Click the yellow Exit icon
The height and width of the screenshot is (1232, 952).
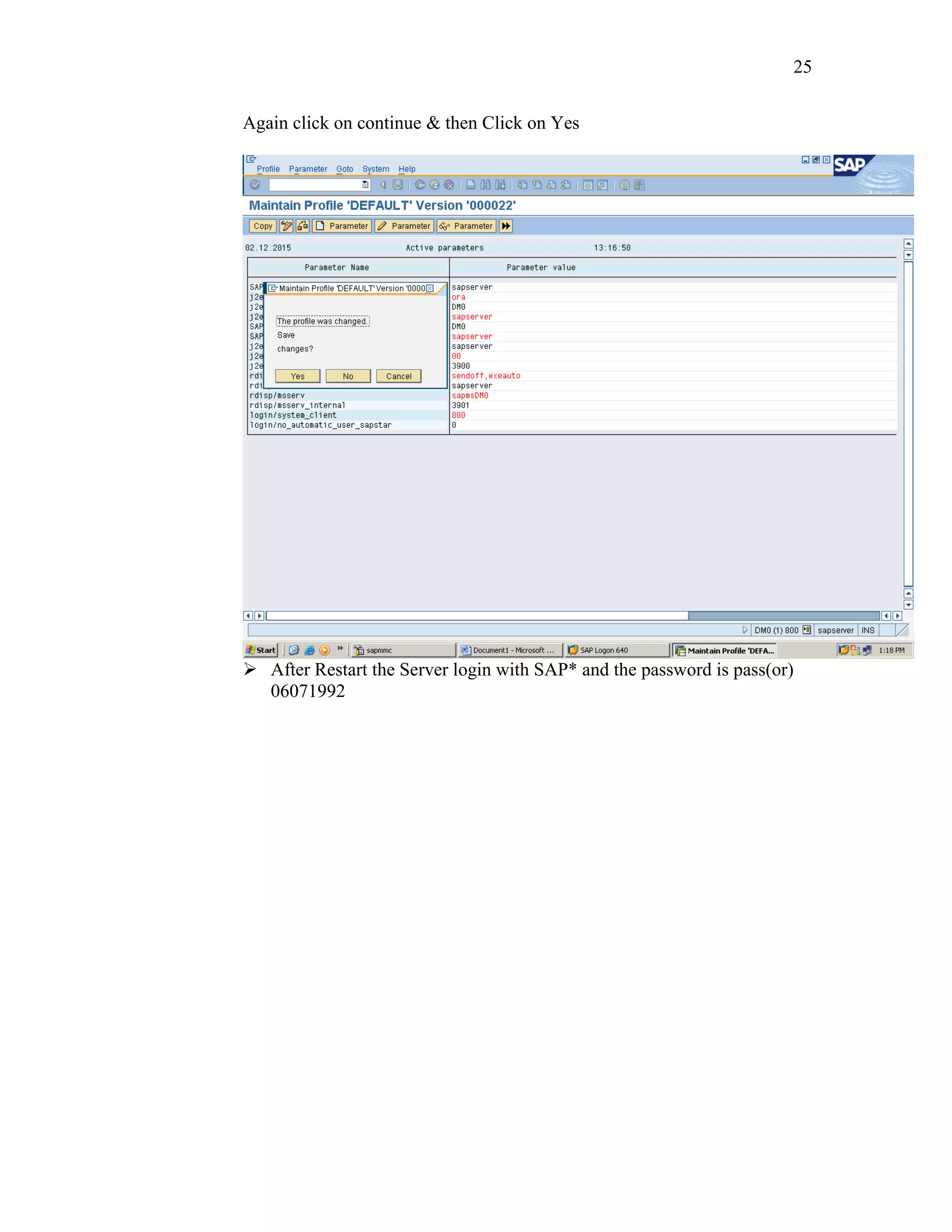pos(434,185)
